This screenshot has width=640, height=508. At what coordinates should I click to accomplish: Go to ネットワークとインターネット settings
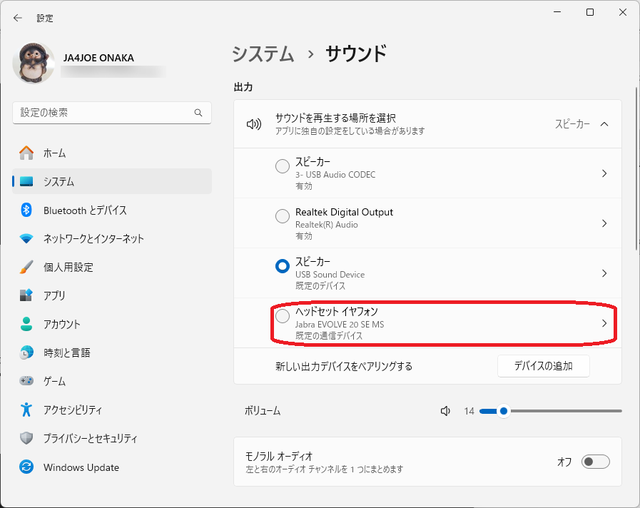112,238
